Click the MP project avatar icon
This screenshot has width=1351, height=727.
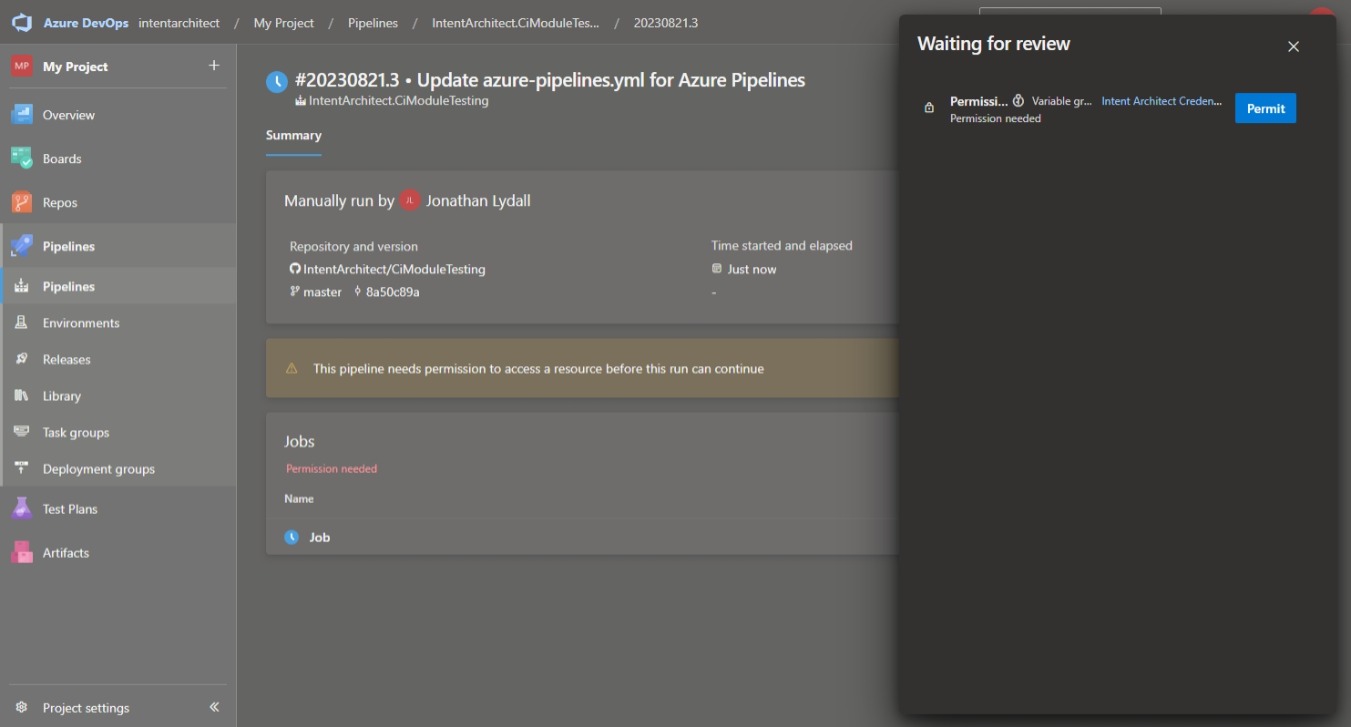point(22,66)
